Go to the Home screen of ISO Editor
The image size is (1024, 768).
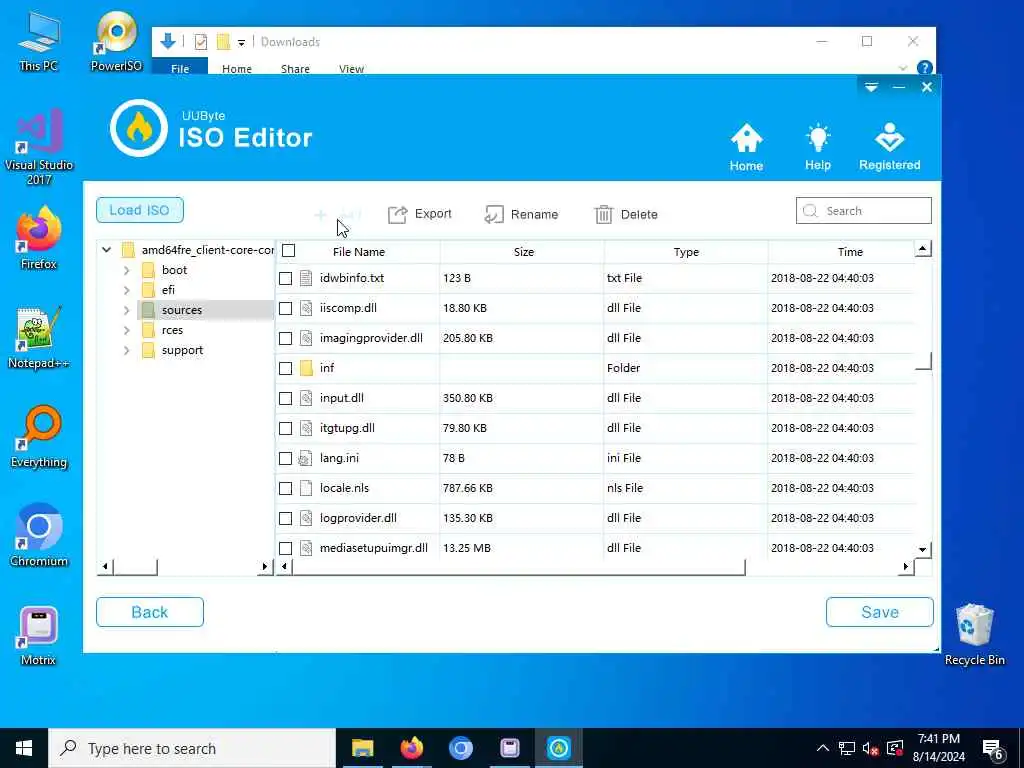(746, 148)
